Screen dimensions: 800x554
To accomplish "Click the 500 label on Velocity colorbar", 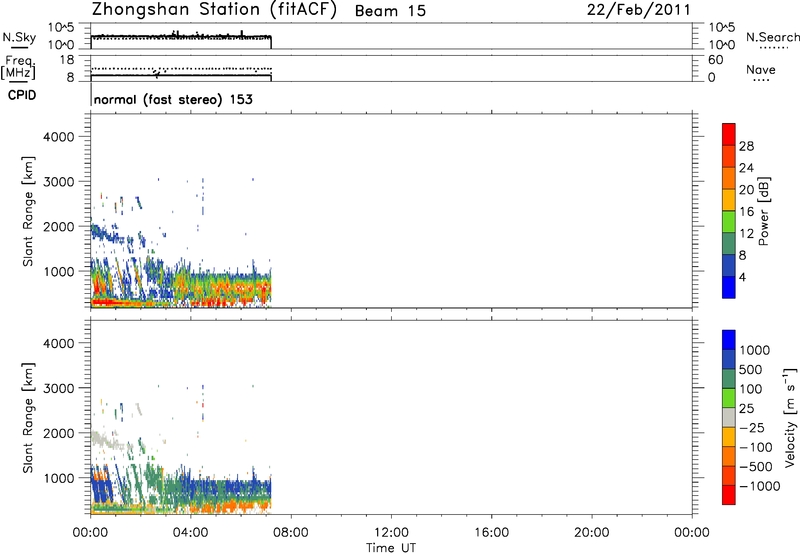I will coord(751,370).
